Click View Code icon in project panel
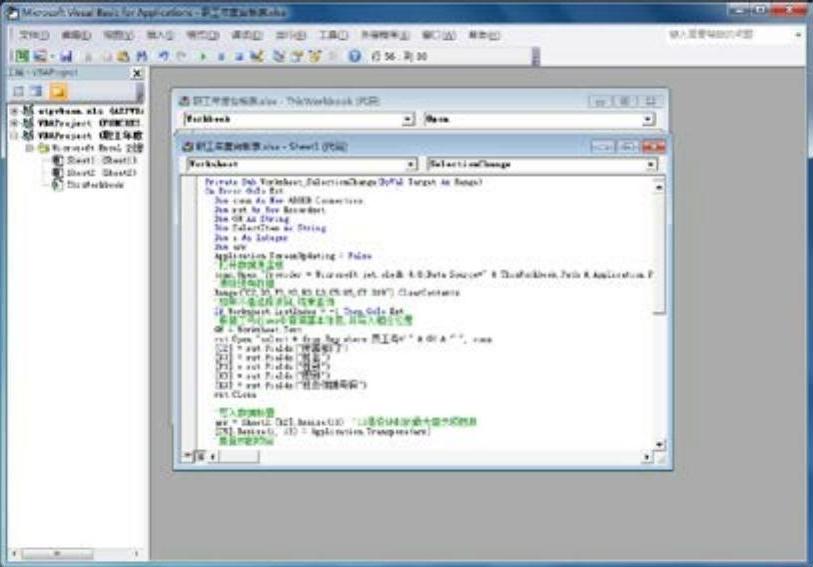 click(x=19, y=92)
